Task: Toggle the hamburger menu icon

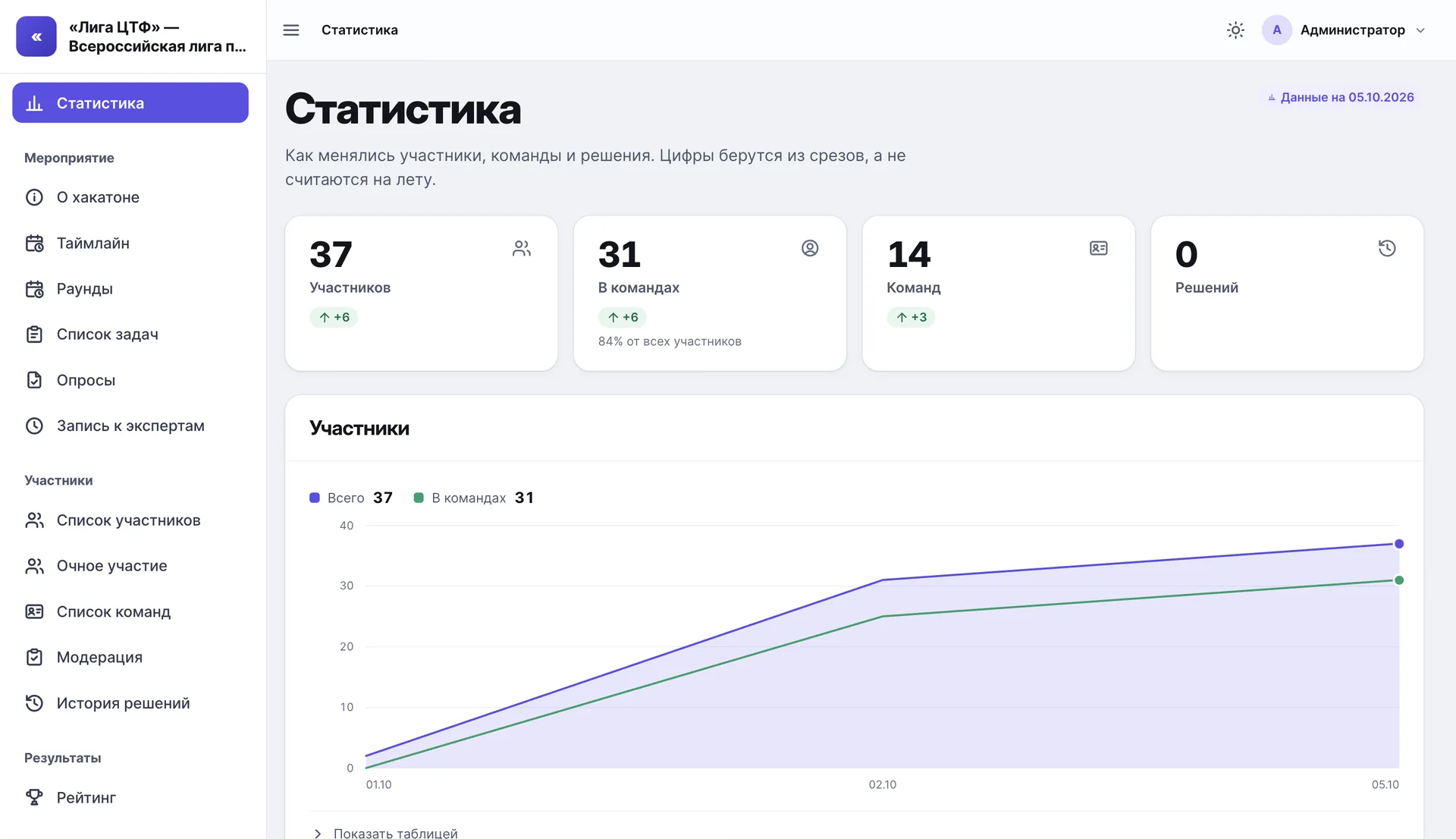Action: click(x=291, y=30)
